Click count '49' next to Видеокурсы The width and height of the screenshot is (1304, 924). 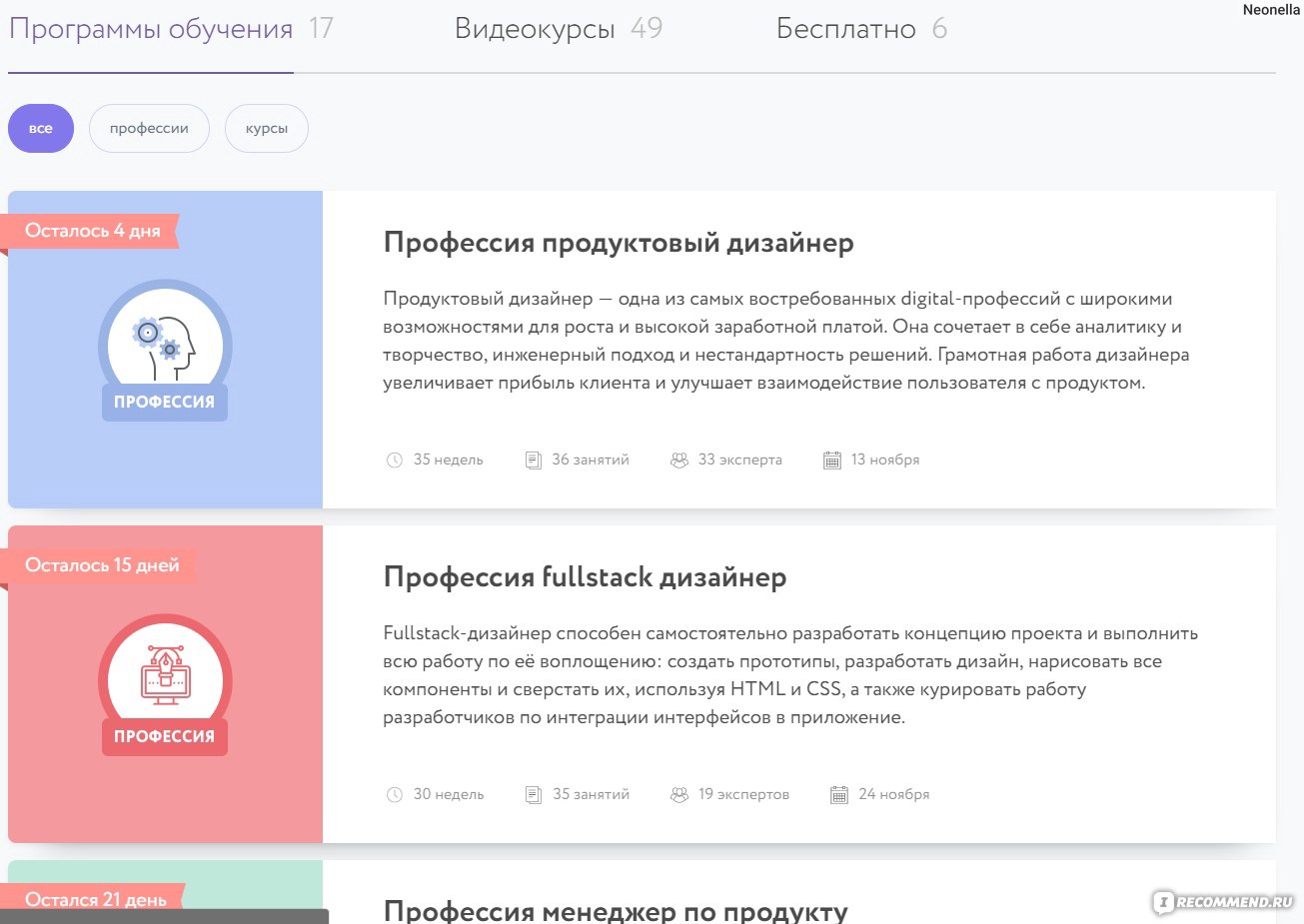[x=647, y=28]
